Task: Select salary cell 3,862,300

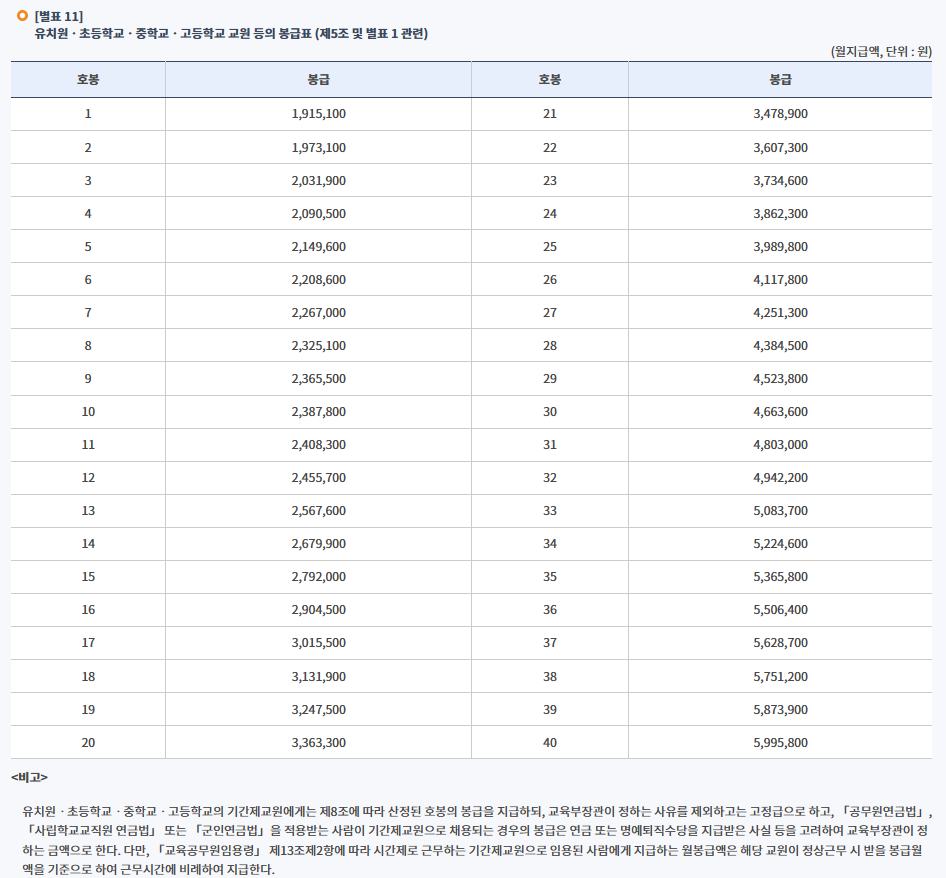Action: [780, 214]
